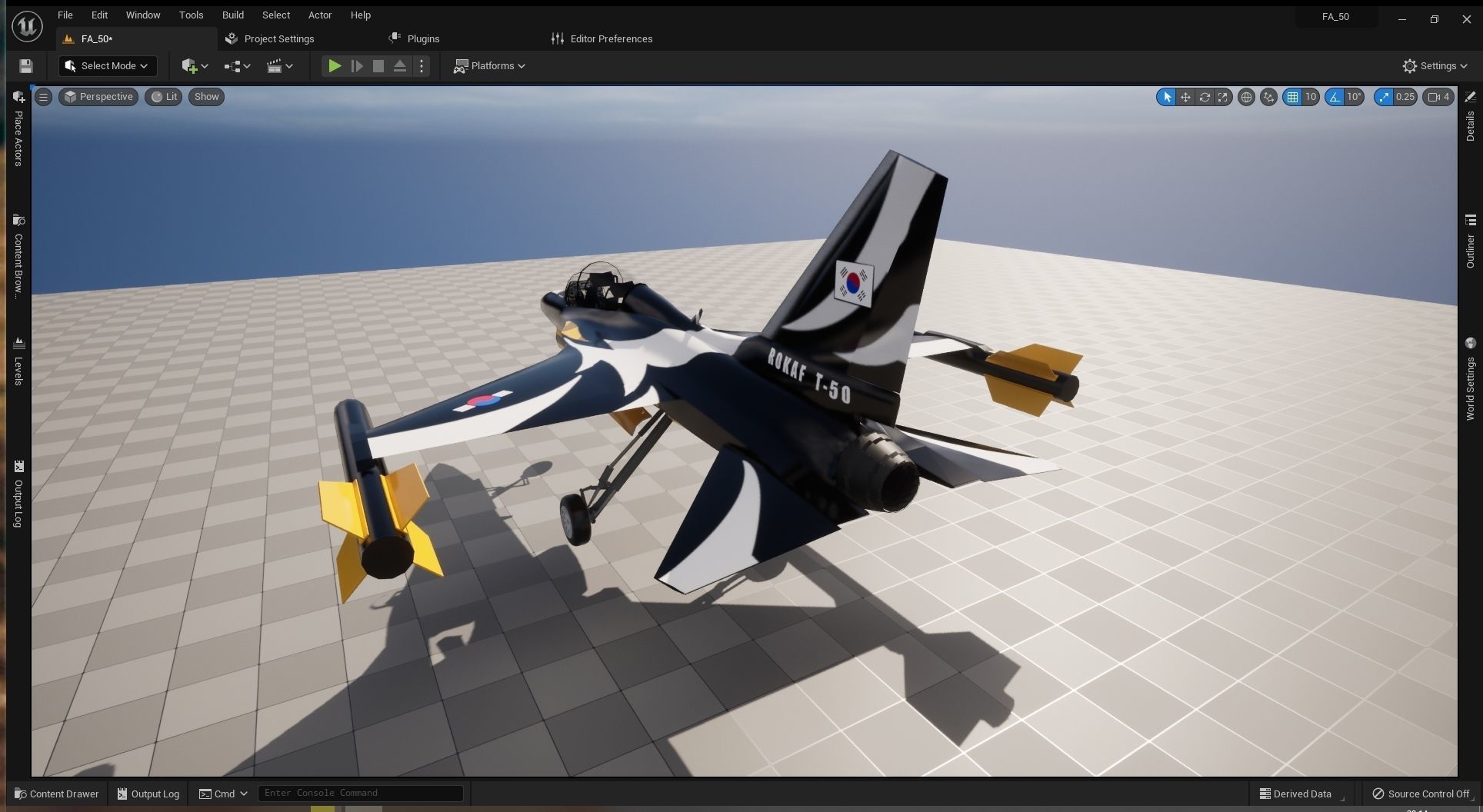This screenshot has width=1483, height=812.
Task: Open the Details side panel
Action: (1470, 117)
